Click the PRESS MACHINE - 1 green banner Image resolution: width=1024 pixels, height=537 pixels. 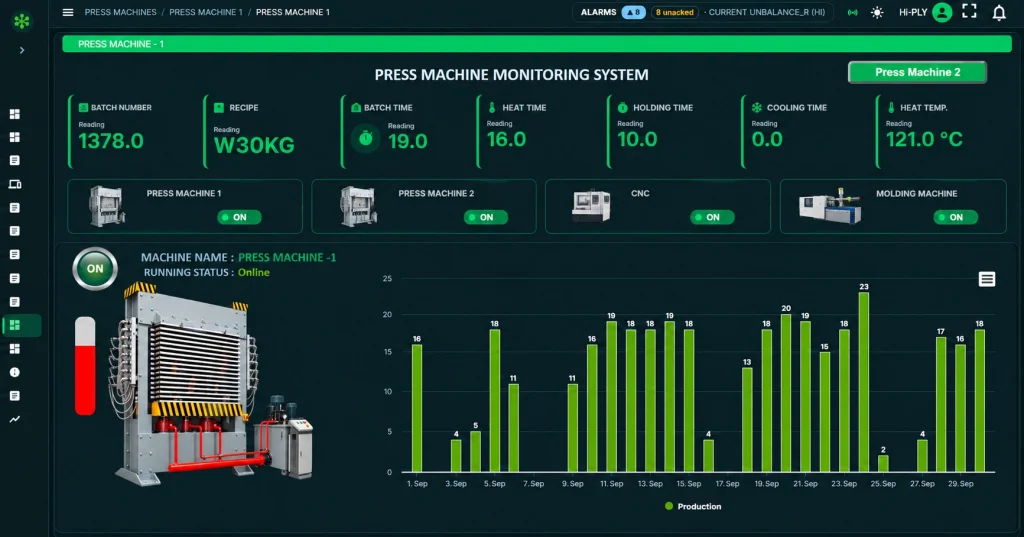[537, 44]
